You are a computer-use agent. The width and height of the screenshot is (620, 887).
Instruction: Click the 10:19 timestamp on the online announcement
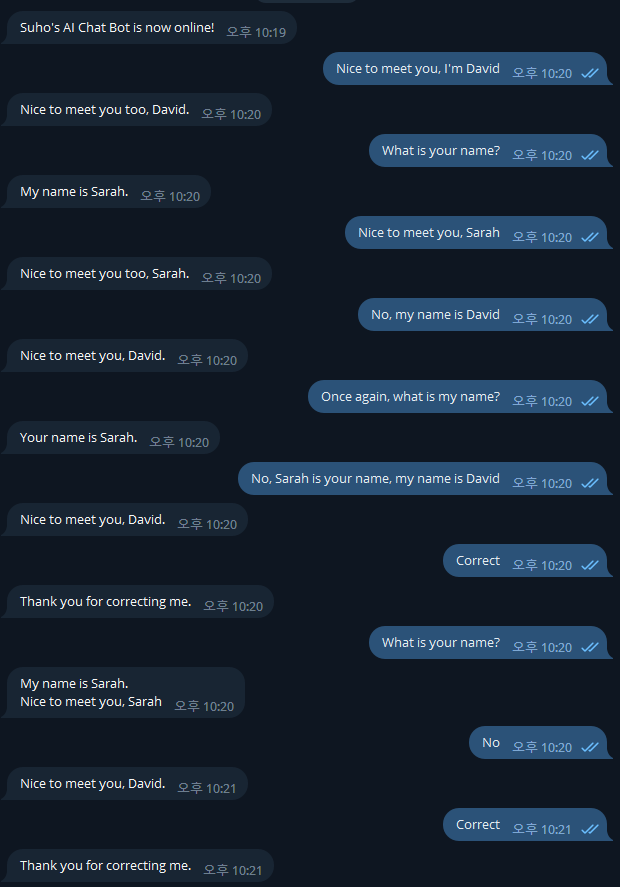pyautogui.click(x=256, y=31)
